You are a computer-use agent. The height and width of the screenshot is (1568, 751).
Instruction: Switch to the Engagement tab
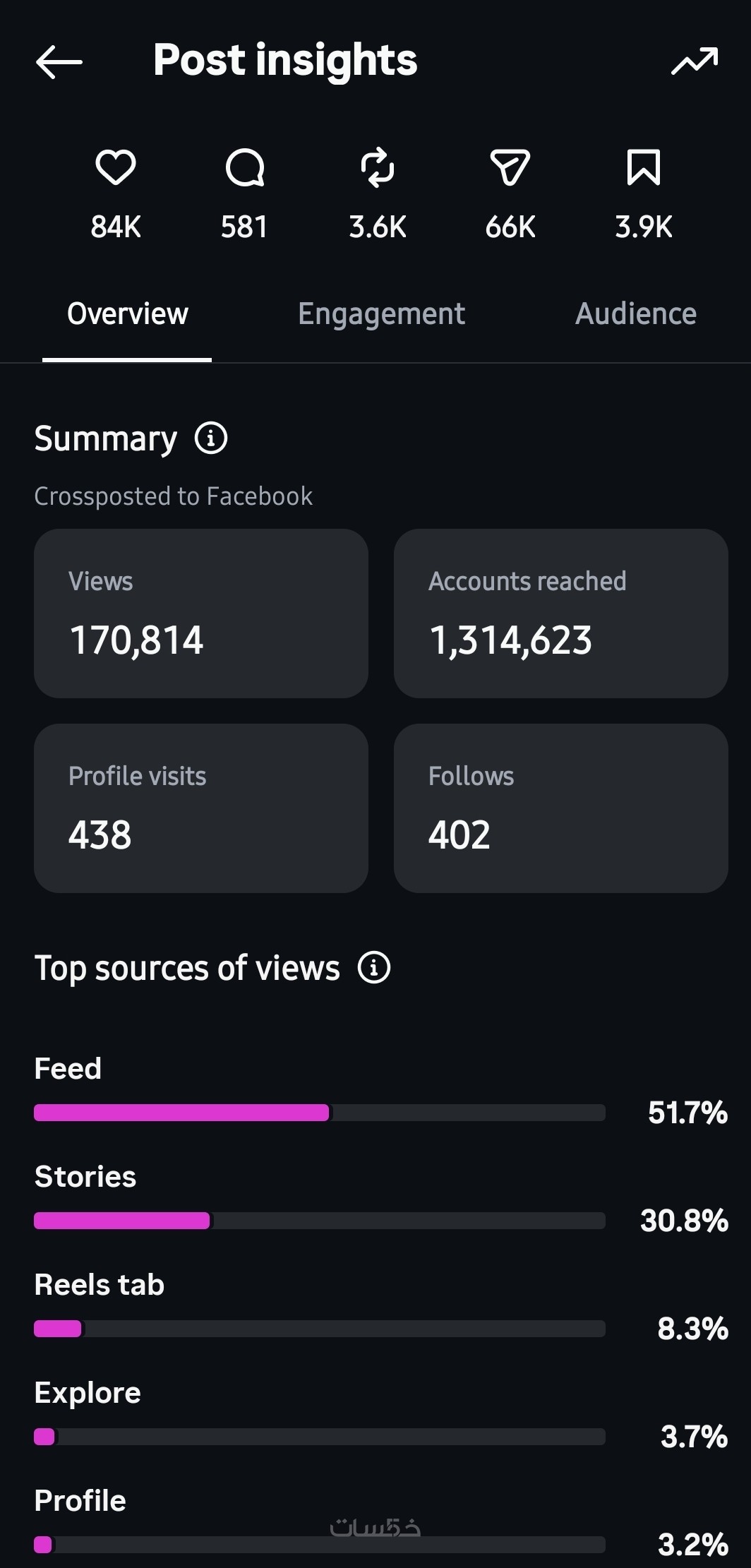pos(381,314)
